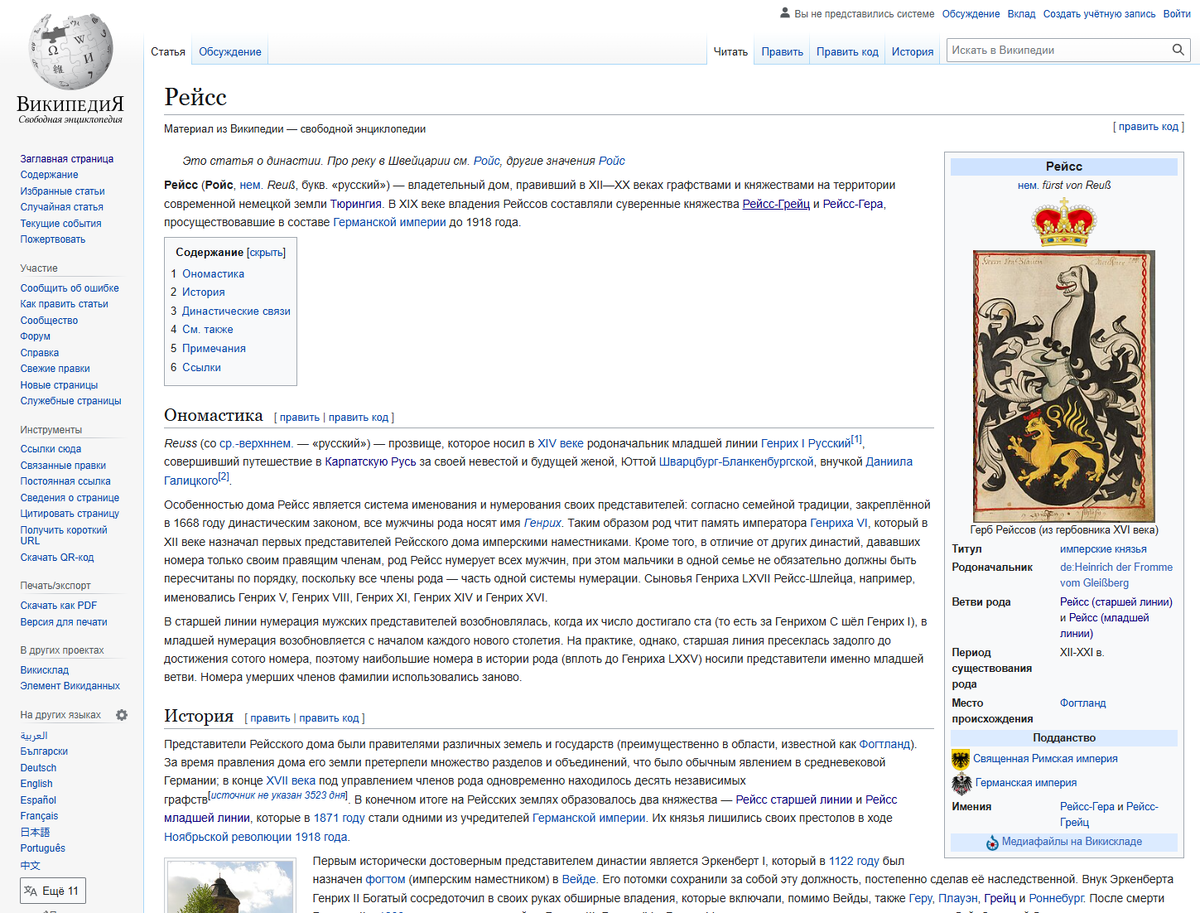Open the 1871 году link
Screen dimensions: 1200x913
tap(339, 818)
